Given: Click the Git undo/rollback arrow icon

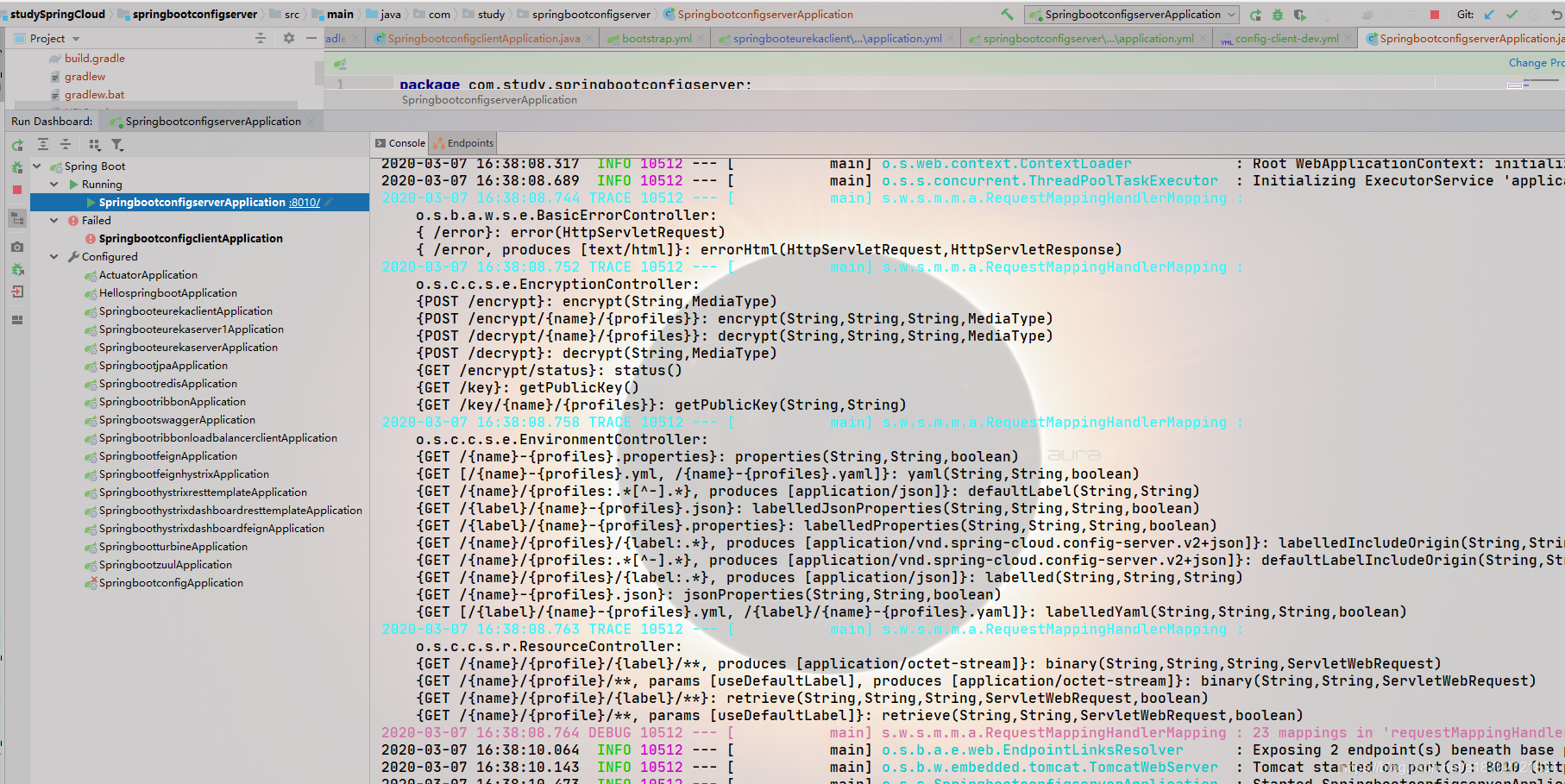Looking at the screenshot, I should (1556, 15).
